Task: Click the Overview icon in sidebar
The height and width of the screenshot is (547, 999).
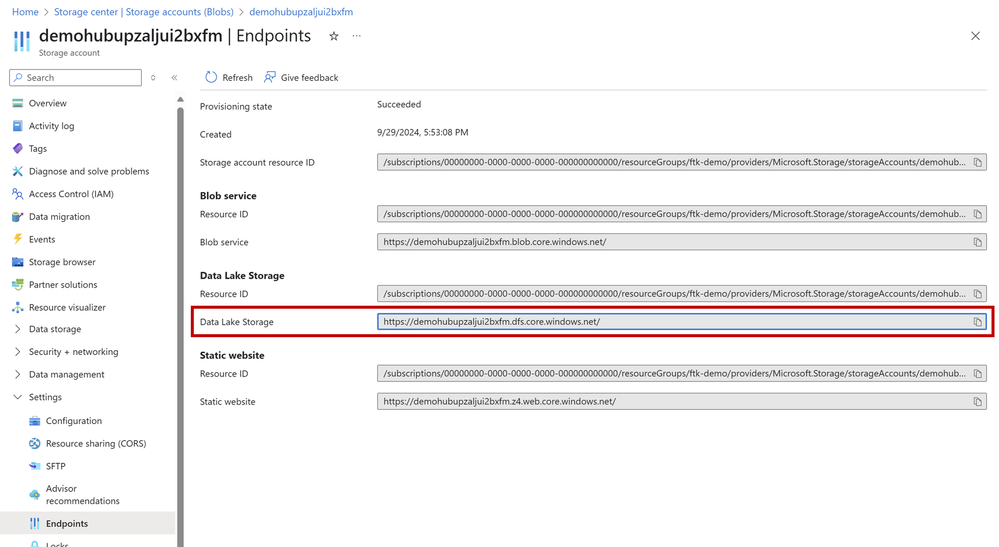Action: point(18,103)
